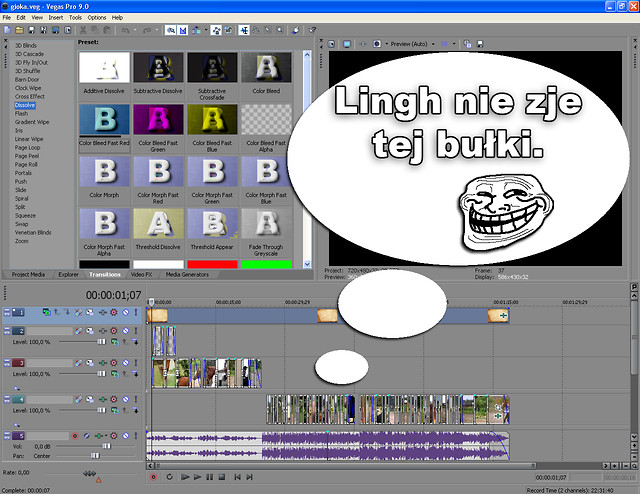Choose the Threshold Dissolve preset thumbnail
The image size is (640, 494).
pos(158,224)
